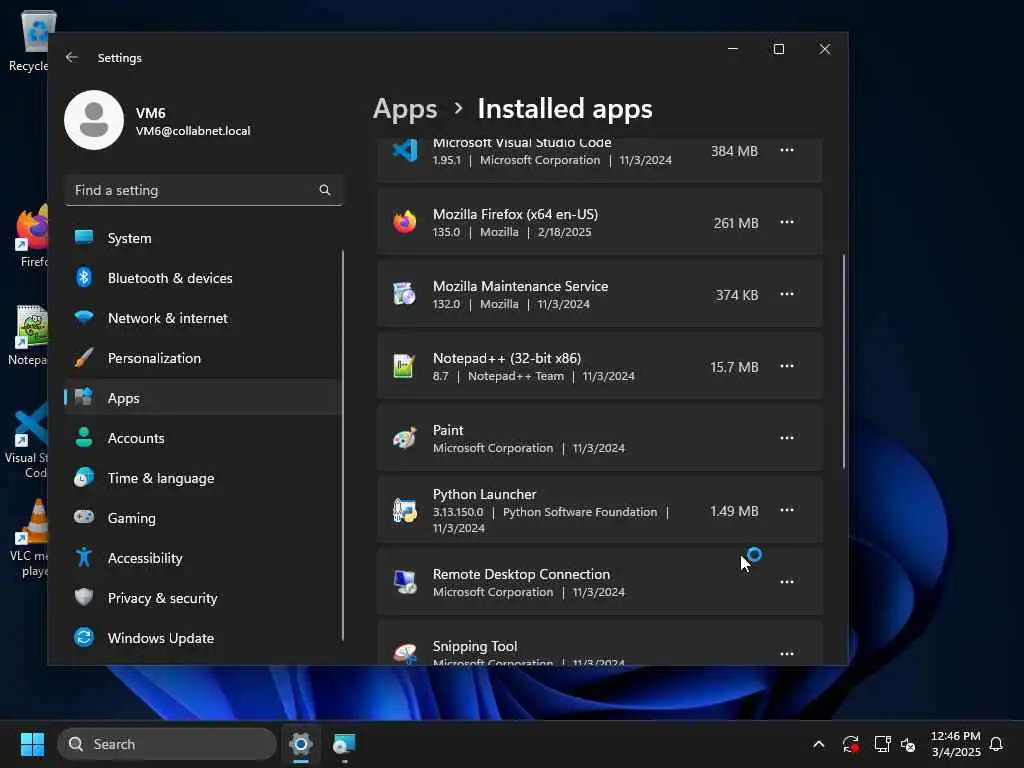Click the Paint app icon in list
The height and width of the screenshot is (768, 1024).
coord(405,438)
